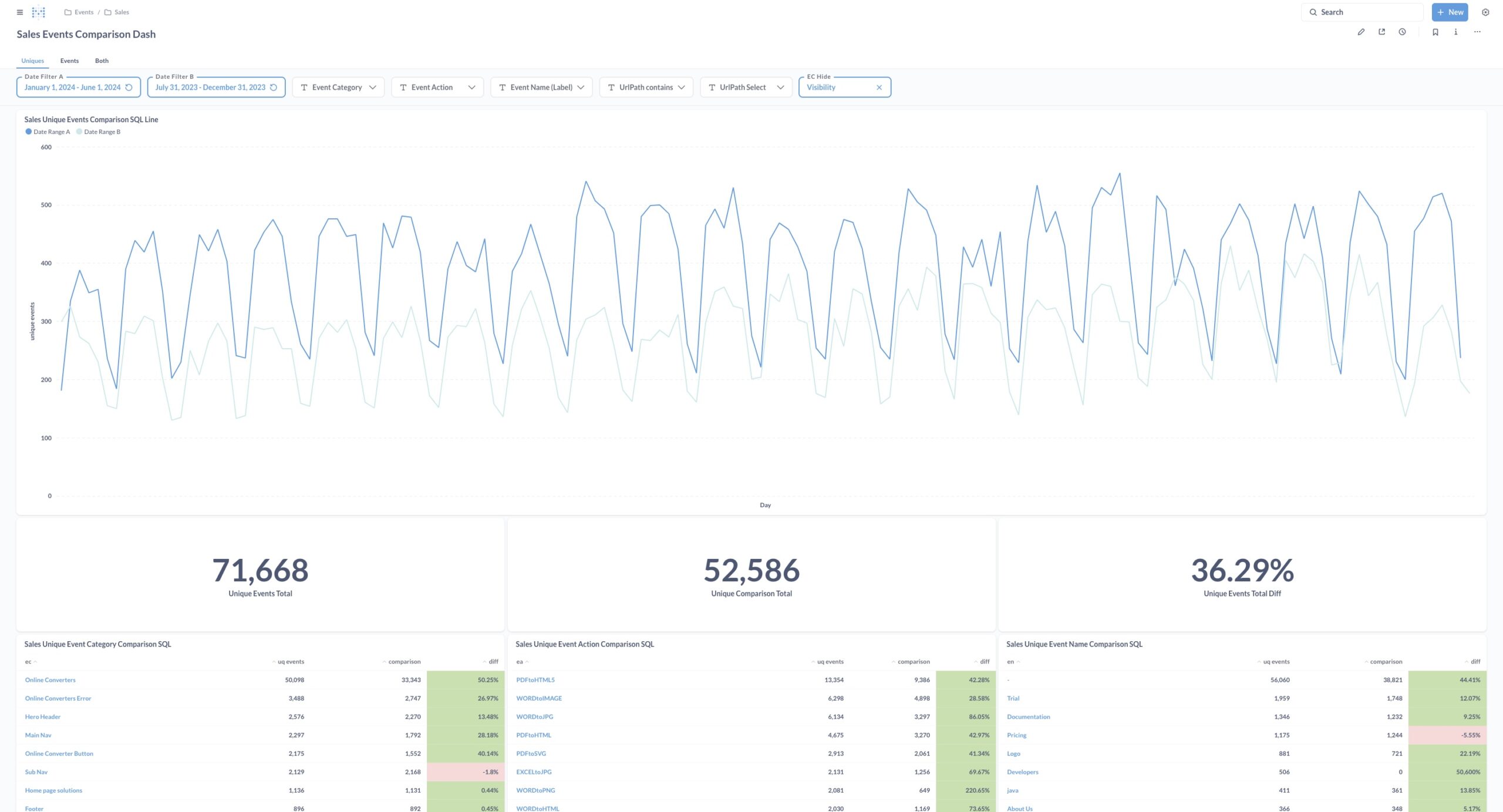Open the auto-refresh clock icon
Image resolution: width=1503 pixels, height=812 pixels.
[1402, 32]
